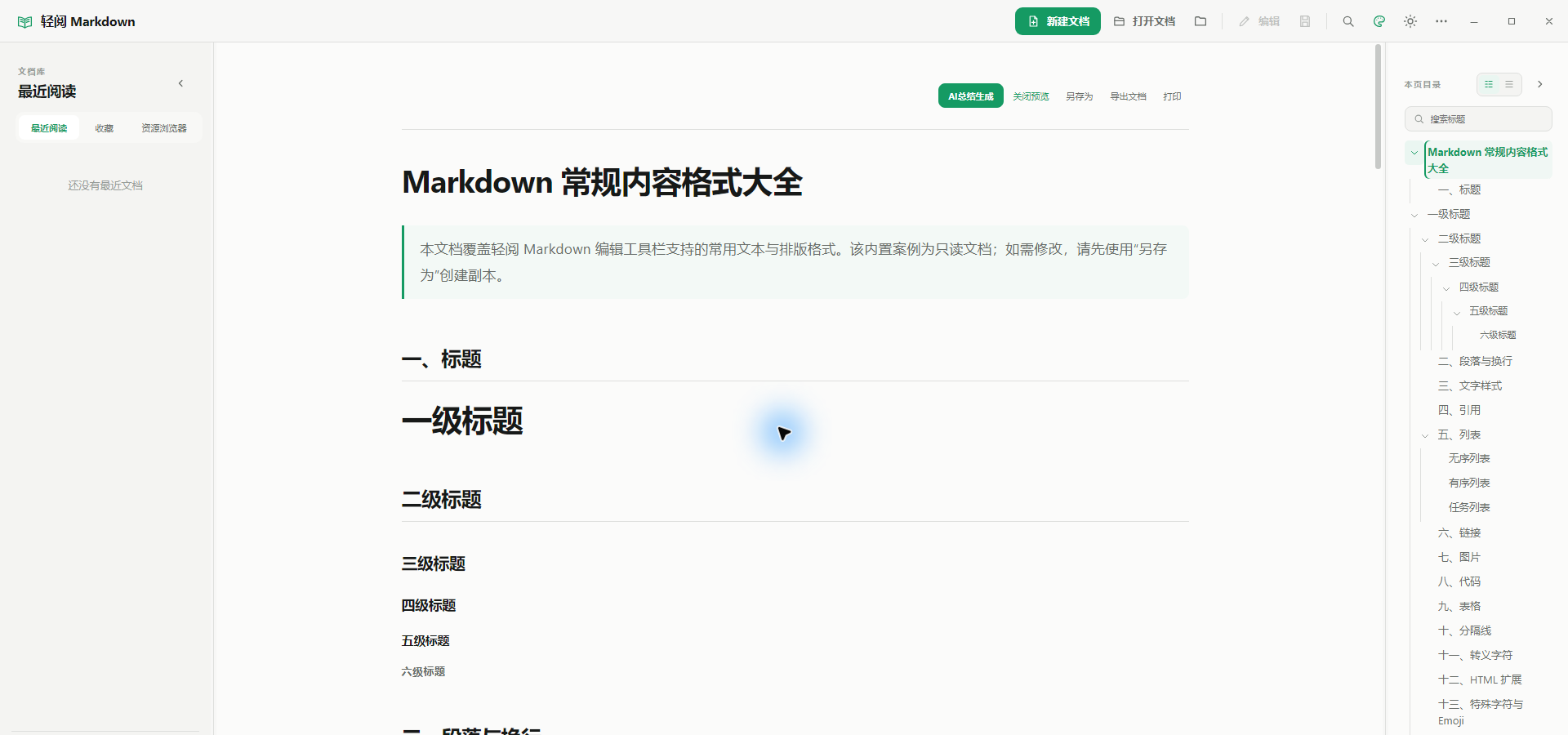Screen dimensions: 1568x735
Task: Open a file with 打开文档
Action: click(x=1144, y=21)
